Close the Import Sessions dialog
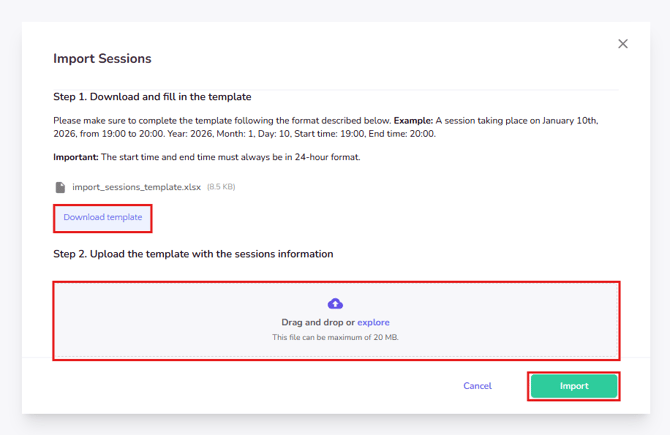 tap(623, 44)
